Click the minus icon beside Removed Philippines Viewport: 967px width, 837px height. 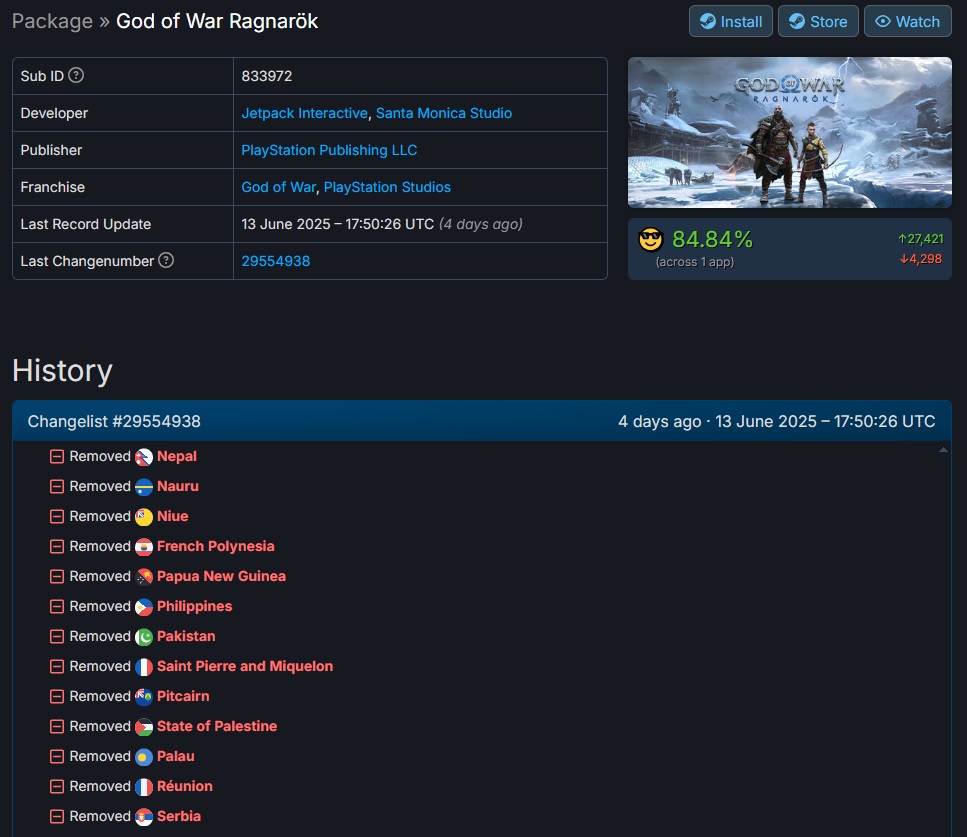click(x=57, y=606)
